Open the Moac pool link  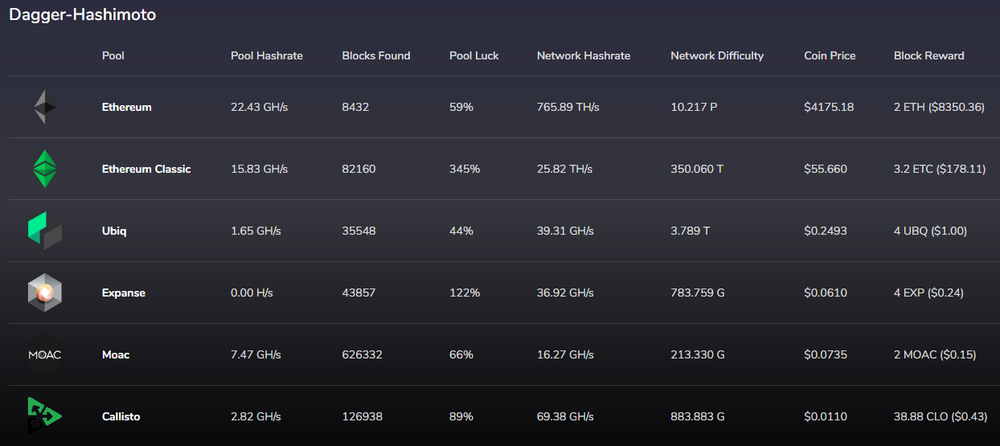pyautogui.click(x=115, y=355)
